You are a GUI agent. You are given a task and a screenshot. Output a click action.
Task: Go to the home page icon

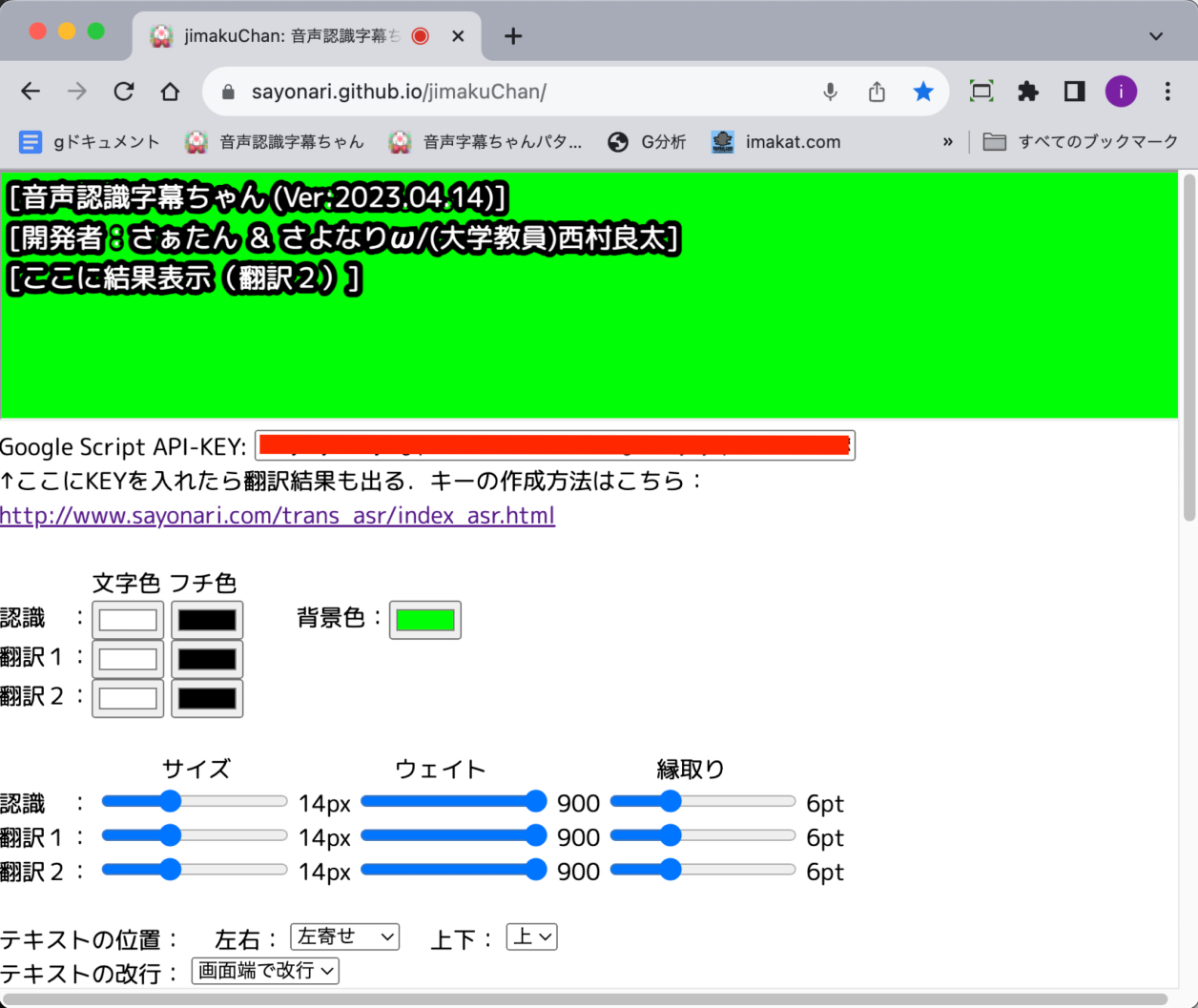(170, 92)
